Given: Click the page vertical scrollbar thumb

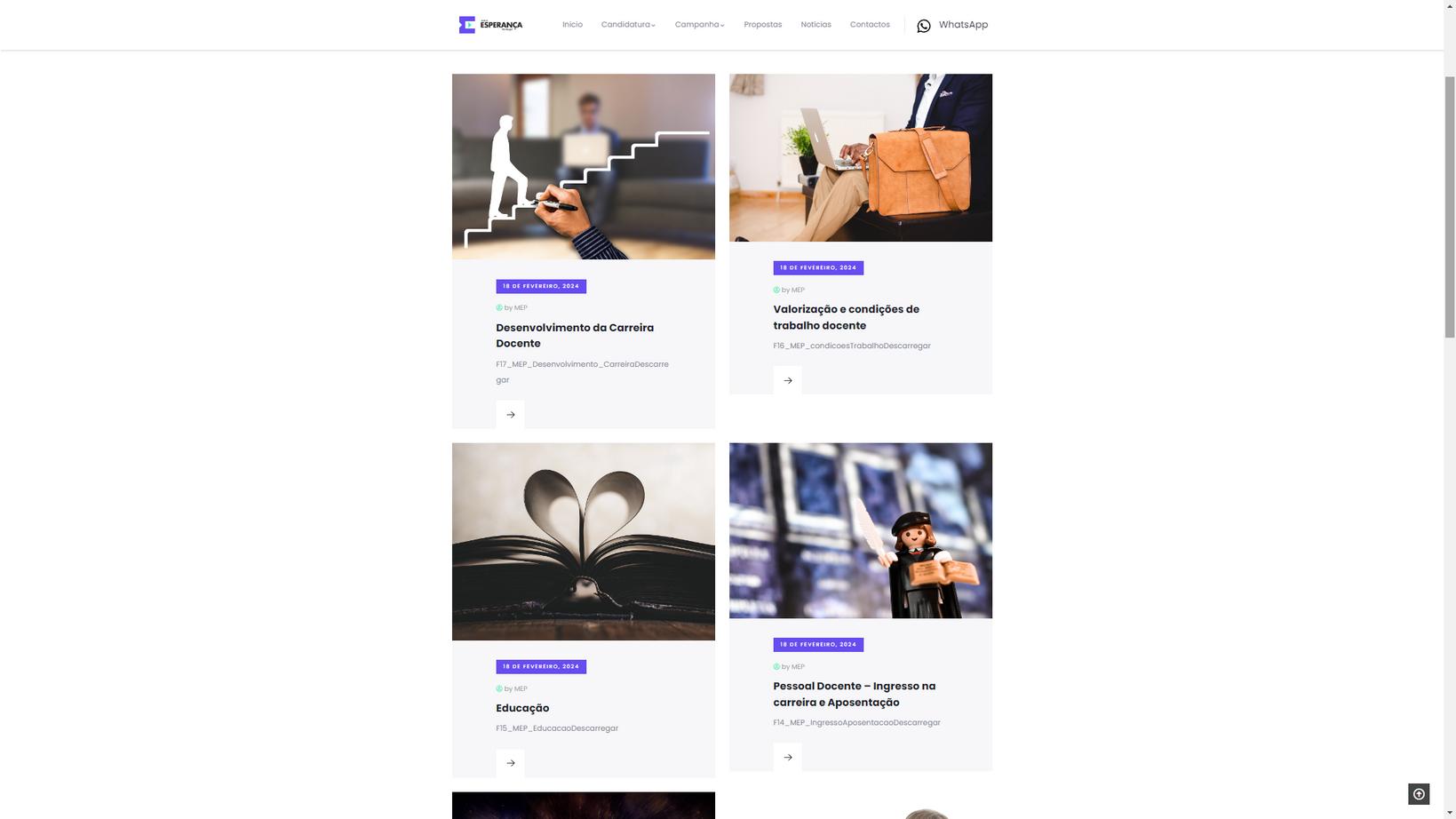Looking at the screenshot, I should pyautogui.click(x=1450, y=207).
